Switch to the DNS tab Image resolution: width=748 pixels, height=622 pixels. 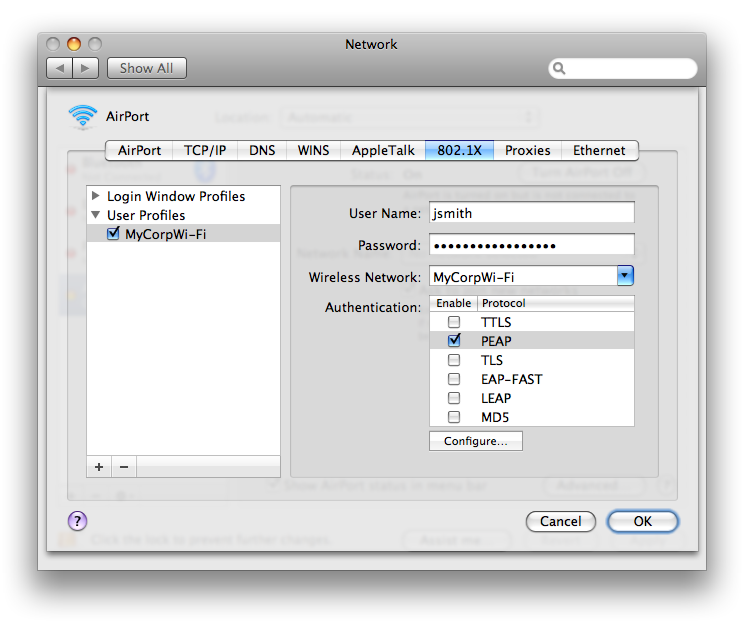pyautogui.click(x=262, y=151)
